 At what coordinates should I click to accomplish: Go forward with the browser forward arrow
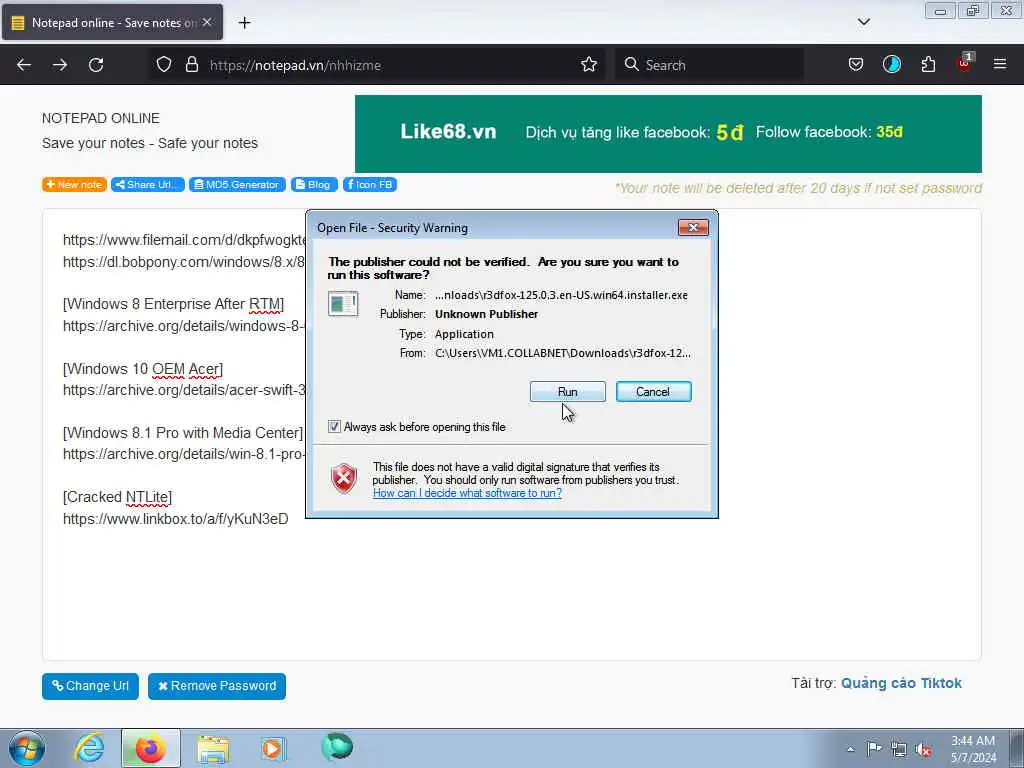[x=60, y=65]
